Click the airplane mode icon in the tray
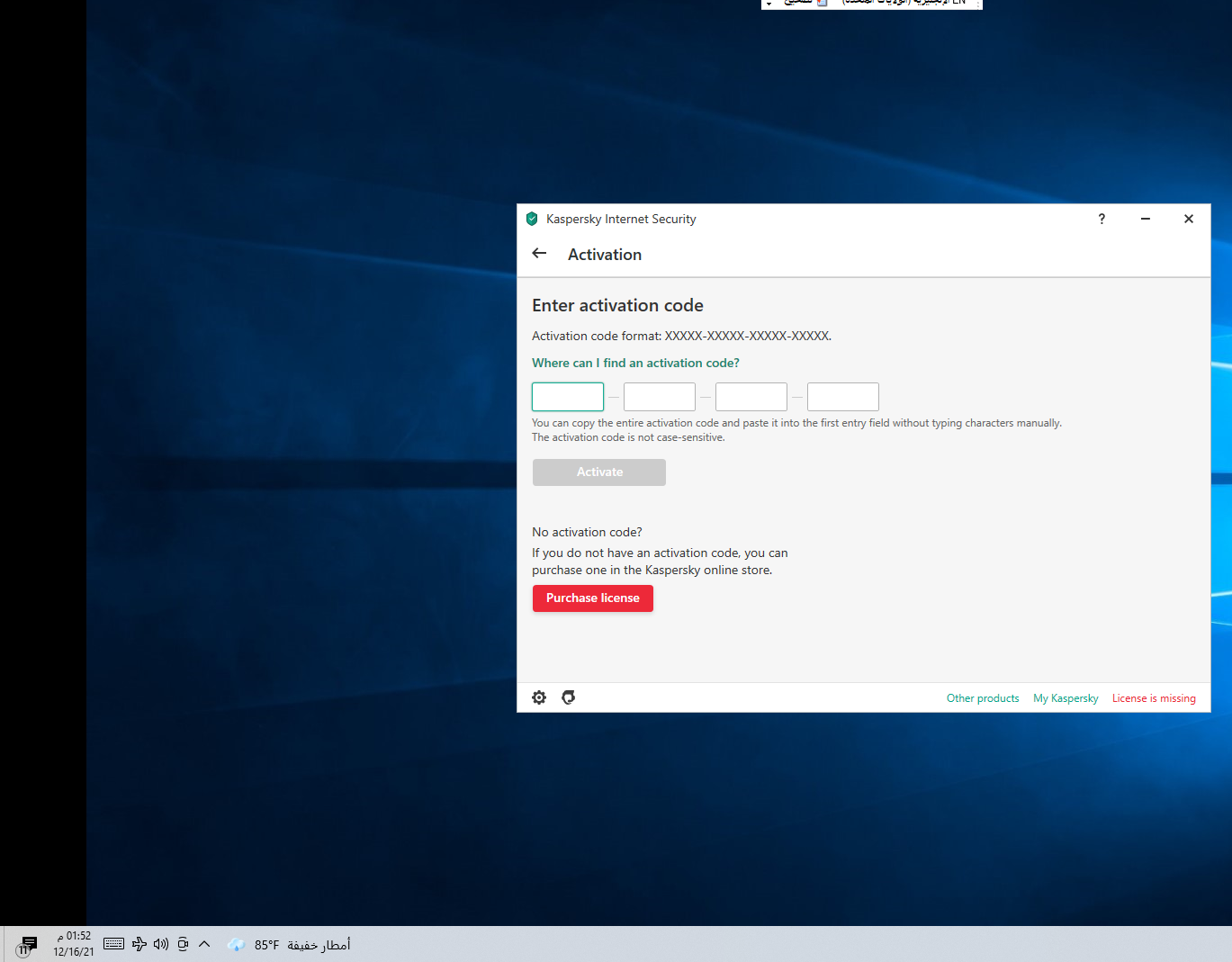1232x962 pixels. click(x=139, y=944)
